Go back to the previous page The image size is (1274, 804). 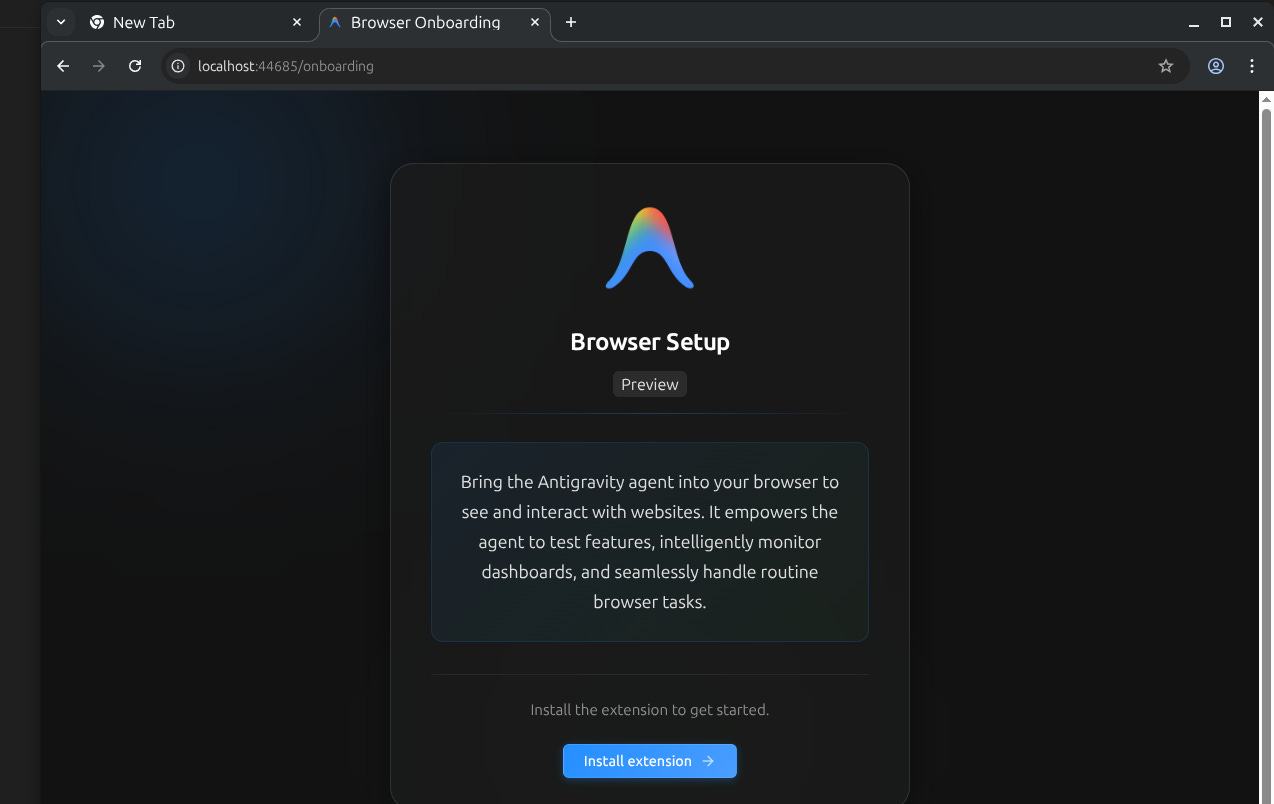63,66
